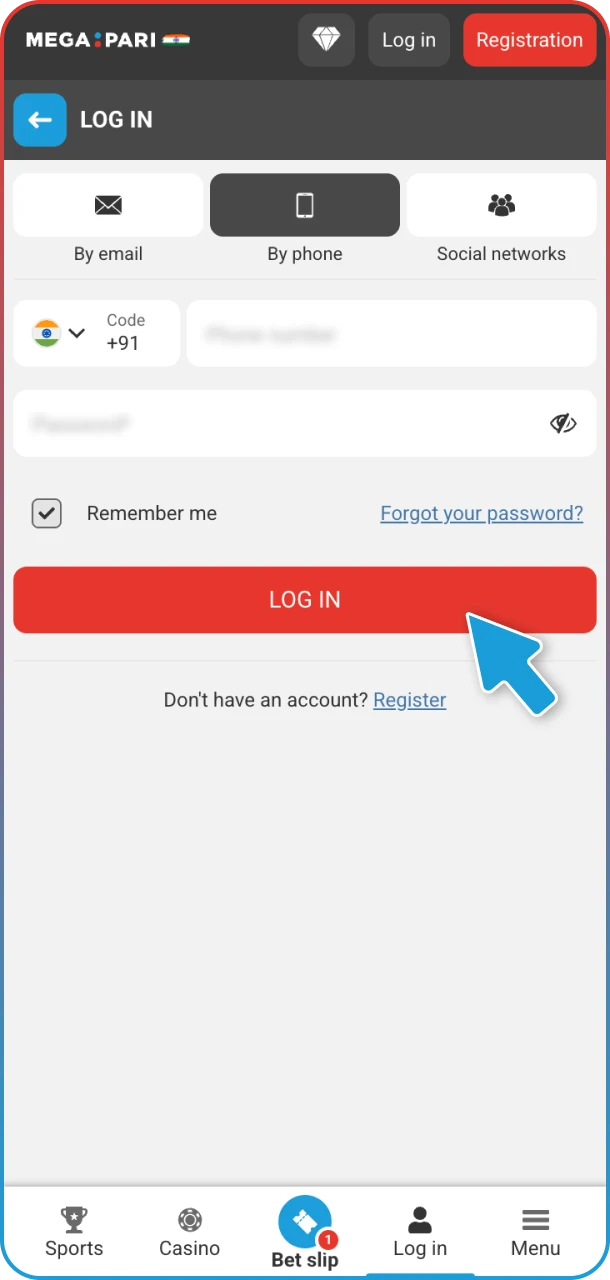This screenshot has height=1280, width=610.
Task: Go back using the blue arrow button
Action: [x=40, y=120]
